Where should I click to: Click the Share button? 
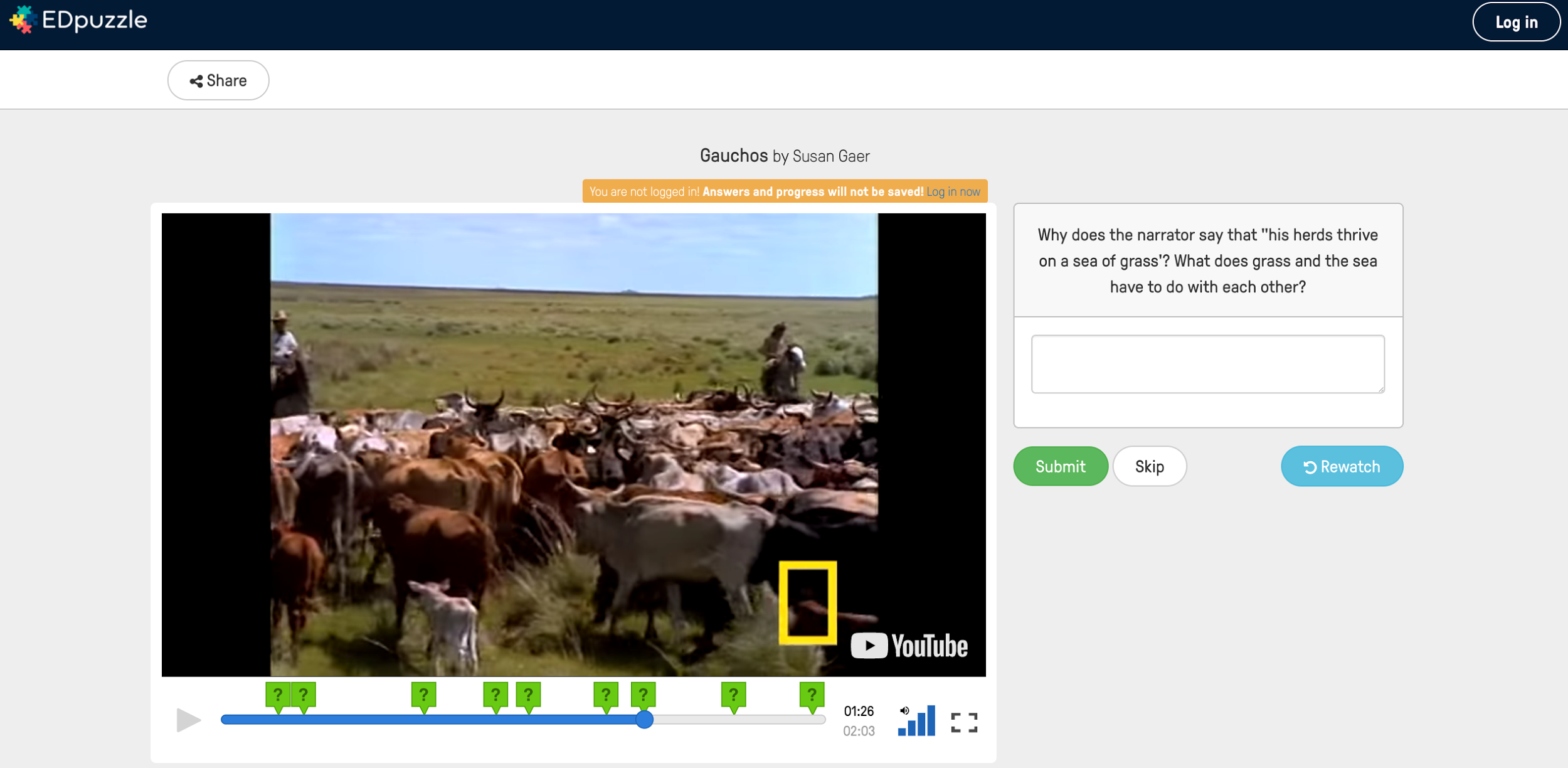point(218,80)
